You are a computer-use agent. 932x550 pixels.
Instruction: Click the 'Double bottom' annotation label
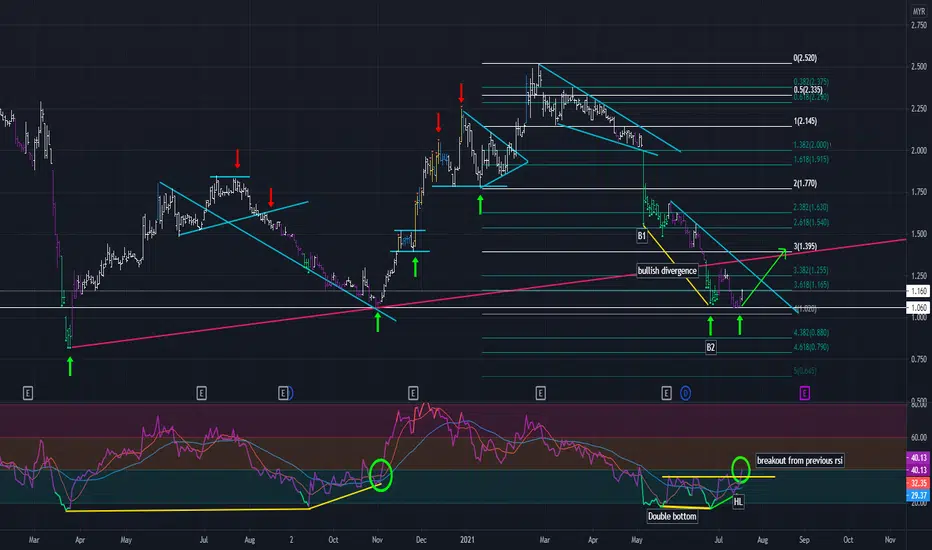(672, 516)
